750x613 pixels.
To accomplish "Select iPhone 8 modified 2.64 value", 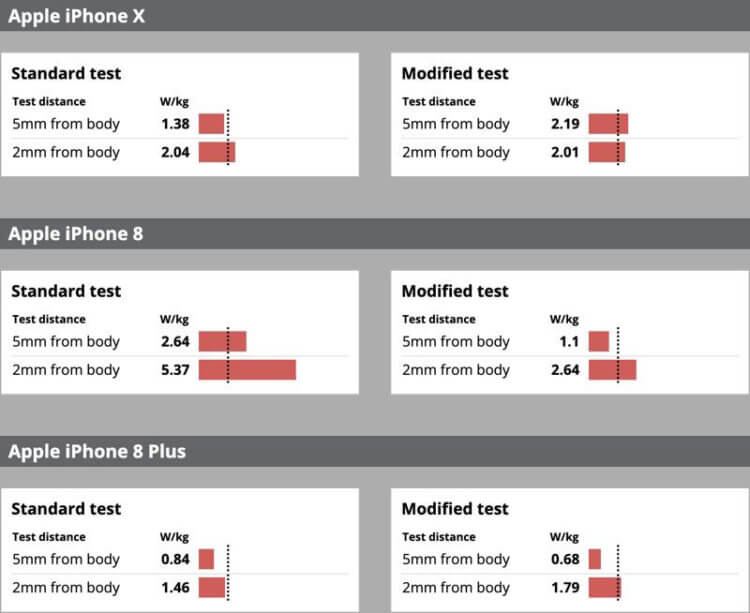I will click(565, 370).
